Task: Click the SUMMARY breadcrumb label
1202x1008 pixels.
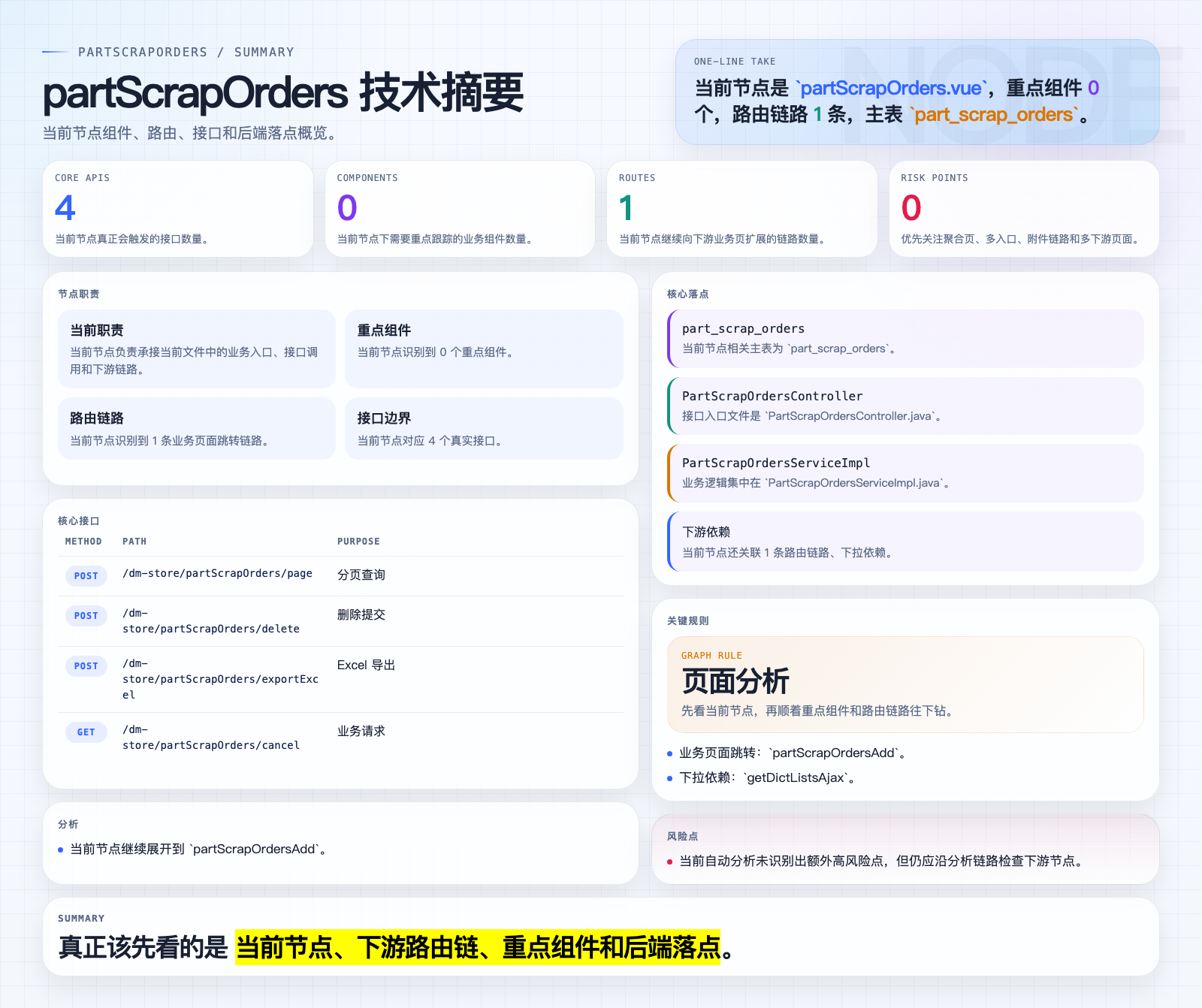Action: (264, 52)
